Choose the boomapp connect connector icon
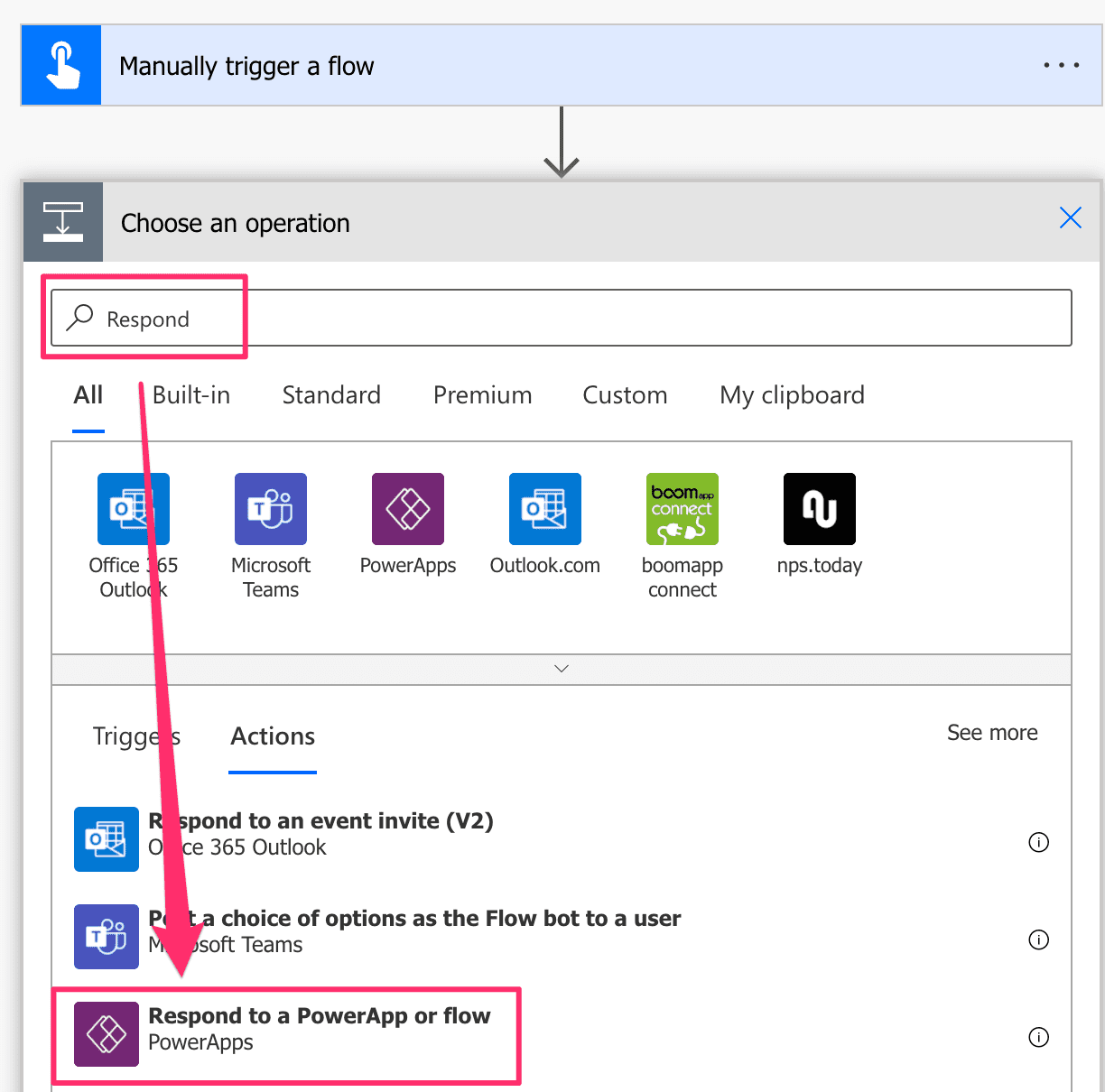 pos(682,509)
